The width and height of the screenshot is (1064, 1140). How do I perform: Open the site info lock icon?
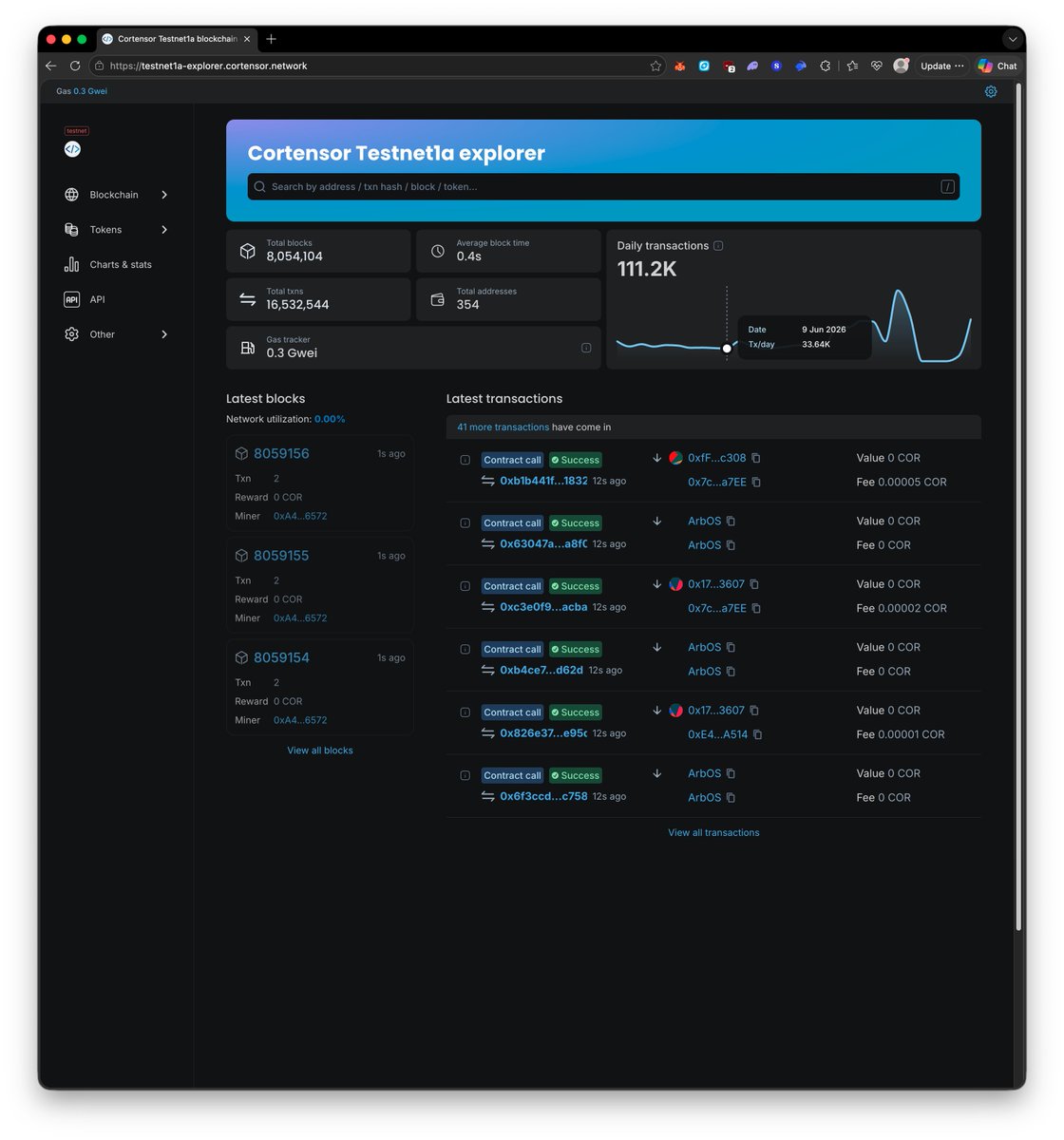coord(99,66)
